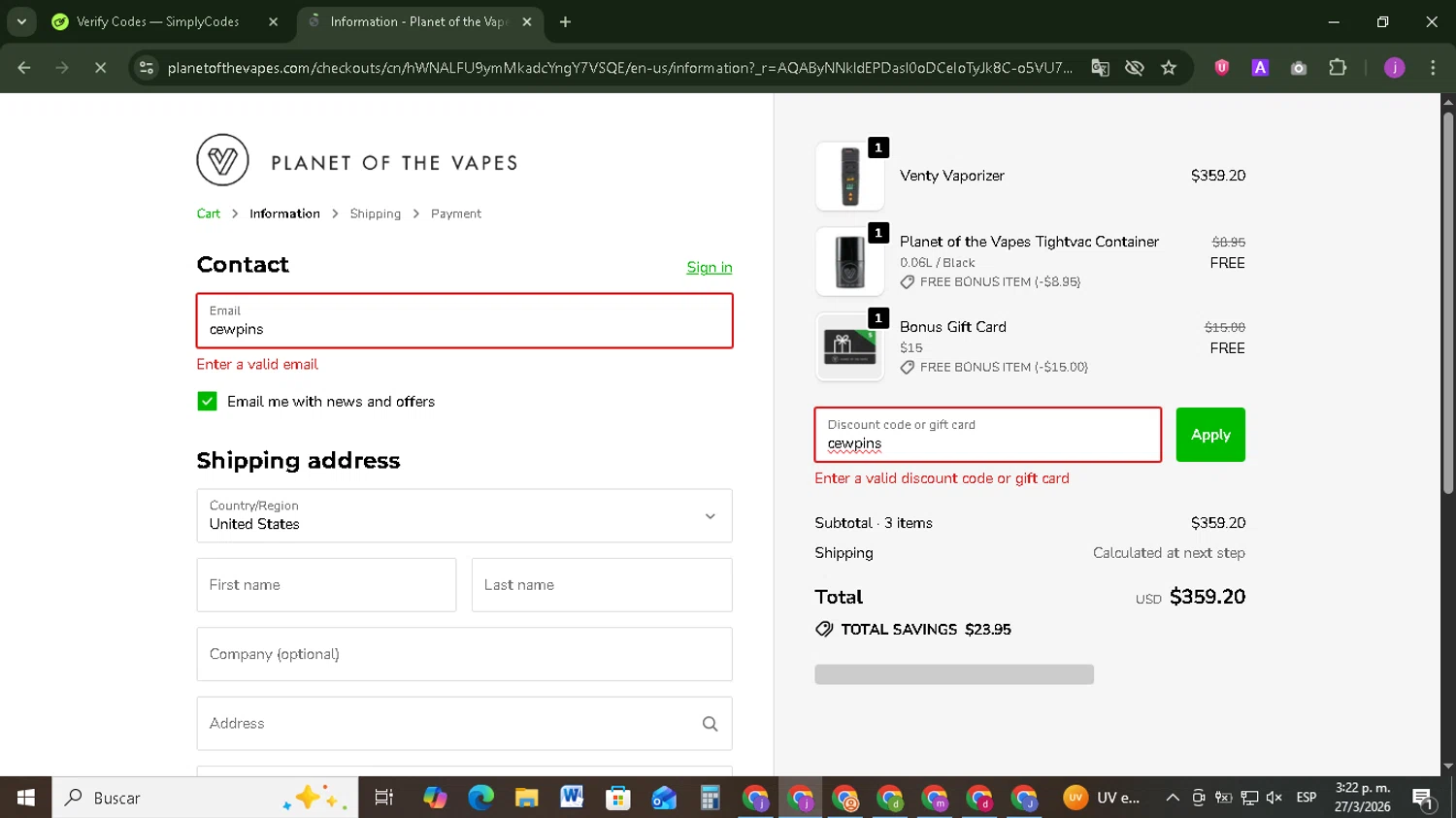1456x818 pixels.
Task: Open Windows Task View
Action: (384, 798)
